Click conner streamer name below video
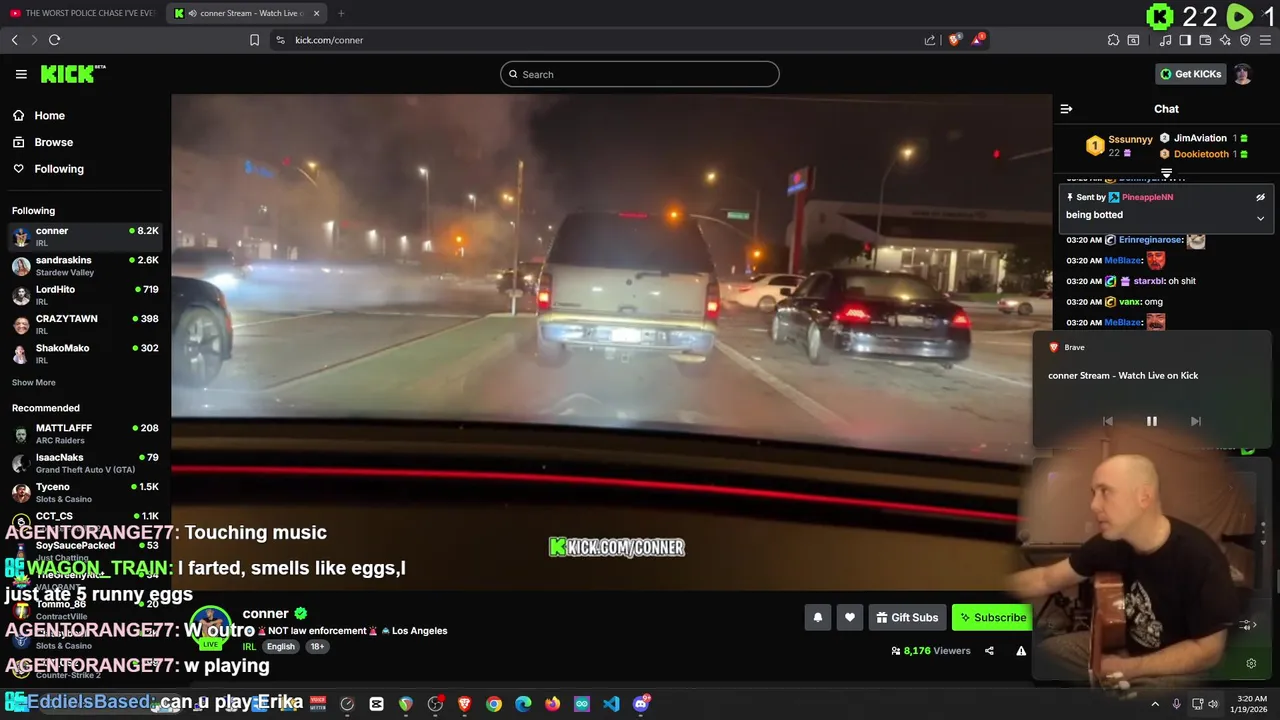The height and width of the screenshot is (720, 1280). click(265, 613)
